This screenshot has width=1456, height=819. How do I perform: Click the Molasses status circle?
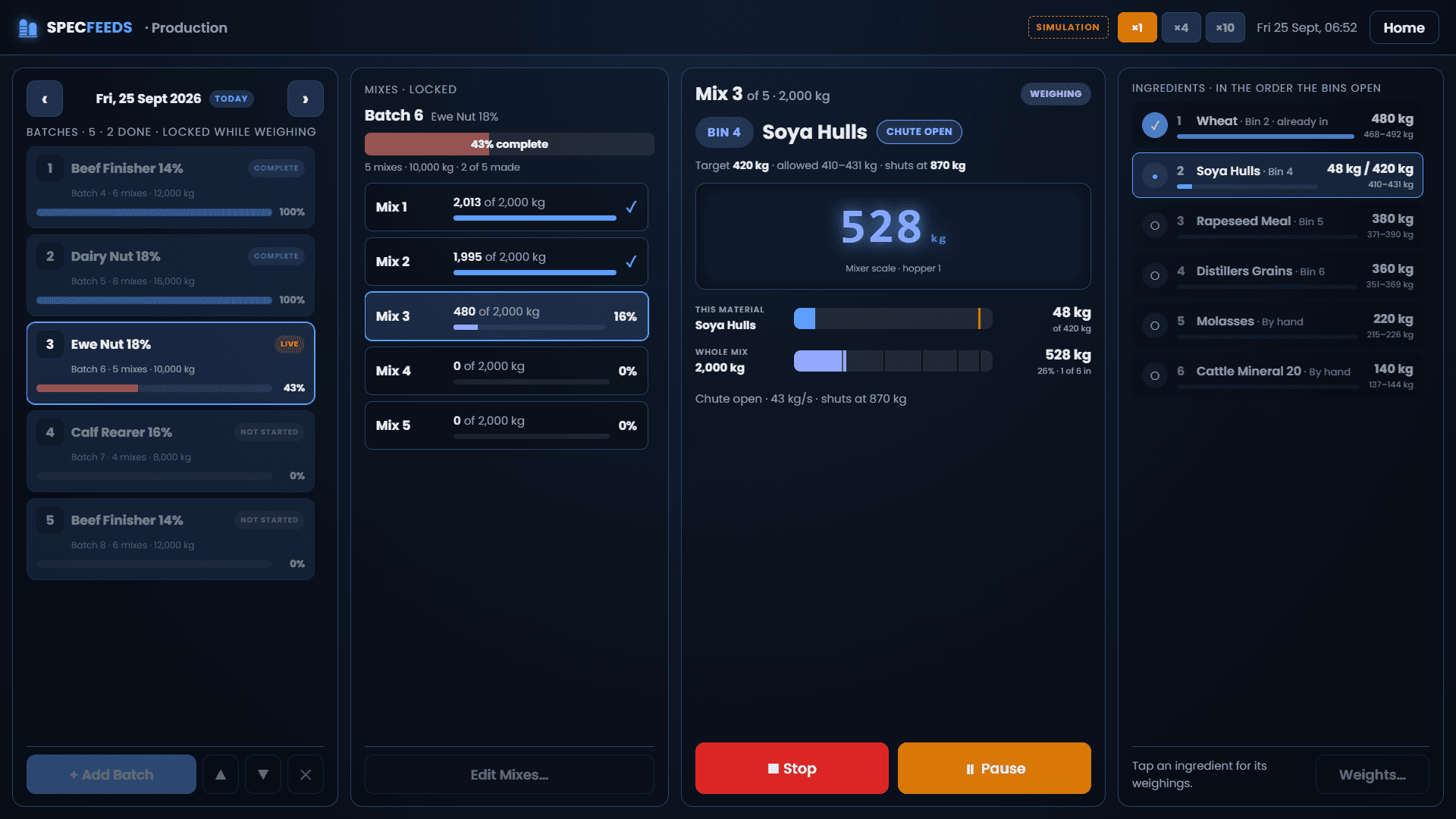(1155, 325)
